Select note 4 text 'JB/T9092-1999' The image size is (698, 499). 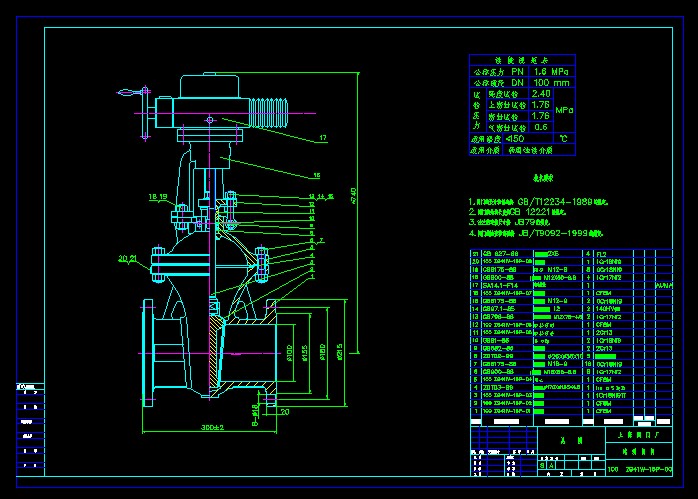[x=552, y=233]
